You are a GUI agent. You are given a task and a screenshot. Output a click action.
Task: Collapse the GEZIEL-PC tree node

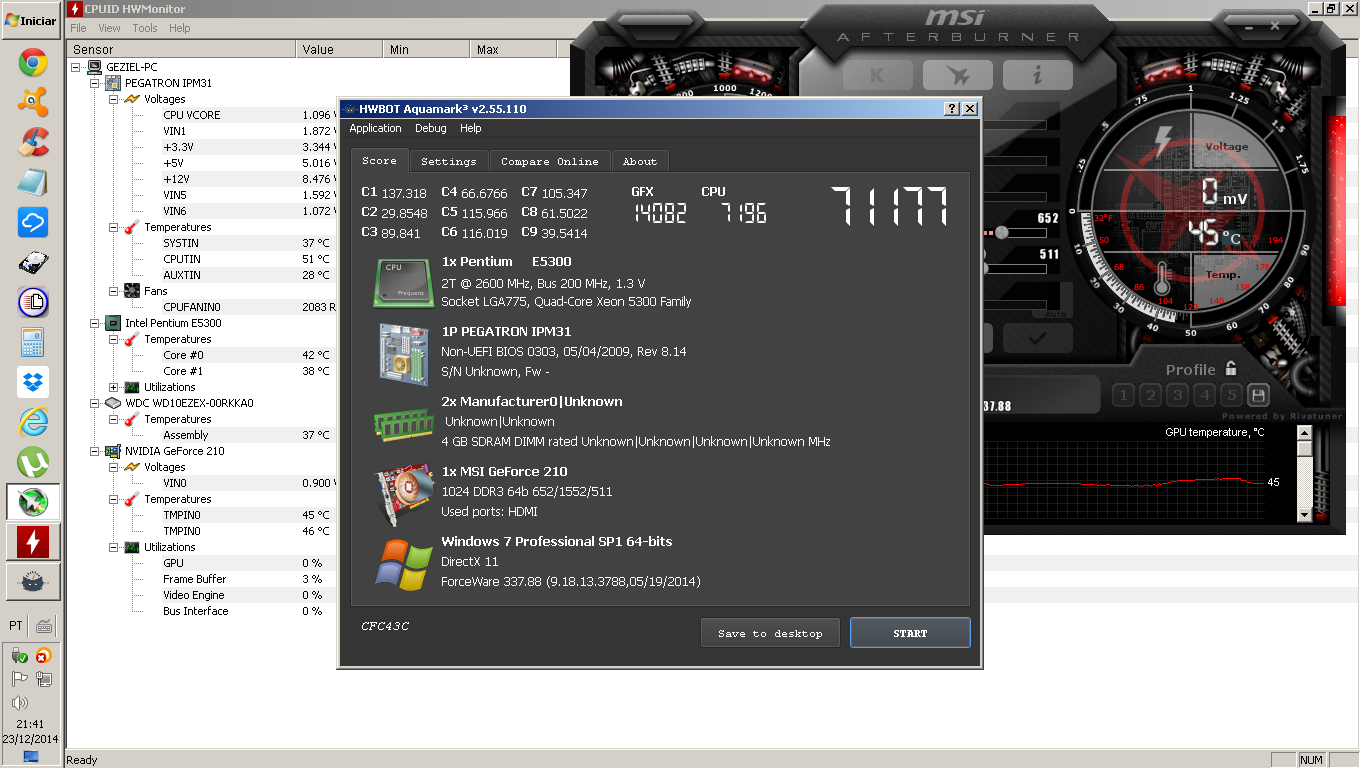[x=78, y=67]
